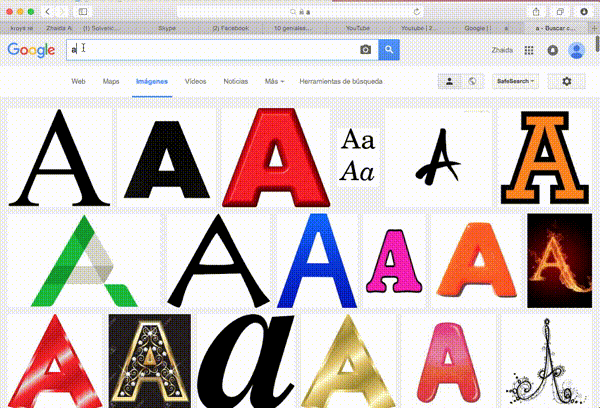
Task: Switch to Maps results tab
Action: pos(111,81)
